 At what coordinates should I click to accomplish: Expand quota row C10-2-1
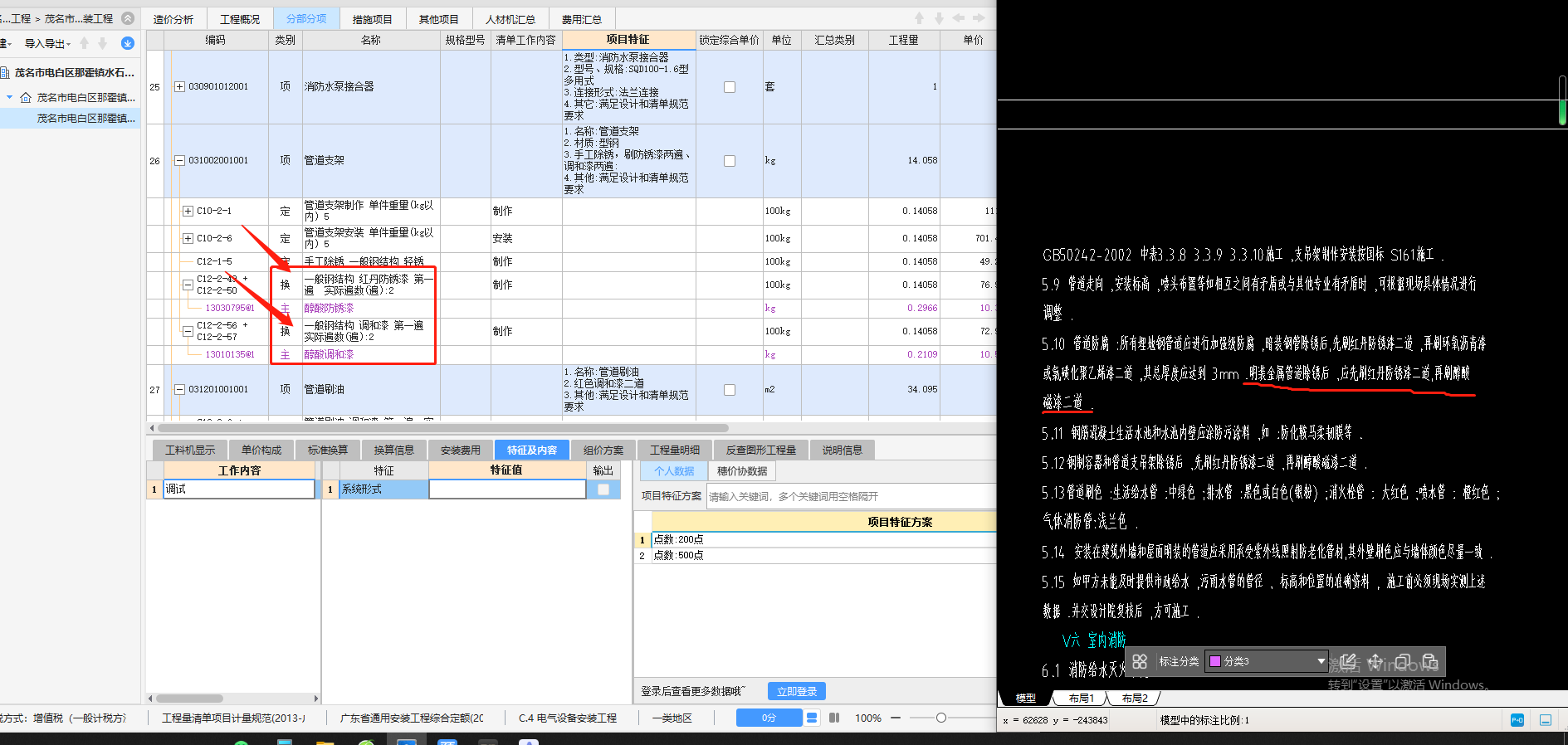188,211
